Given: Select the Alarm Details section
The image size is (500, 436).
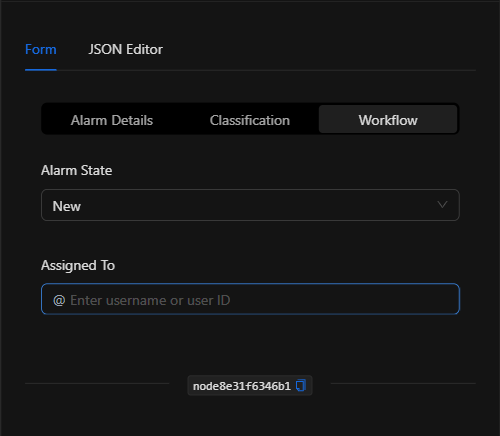Looking at the screenshot, I should tap(112, 120).
